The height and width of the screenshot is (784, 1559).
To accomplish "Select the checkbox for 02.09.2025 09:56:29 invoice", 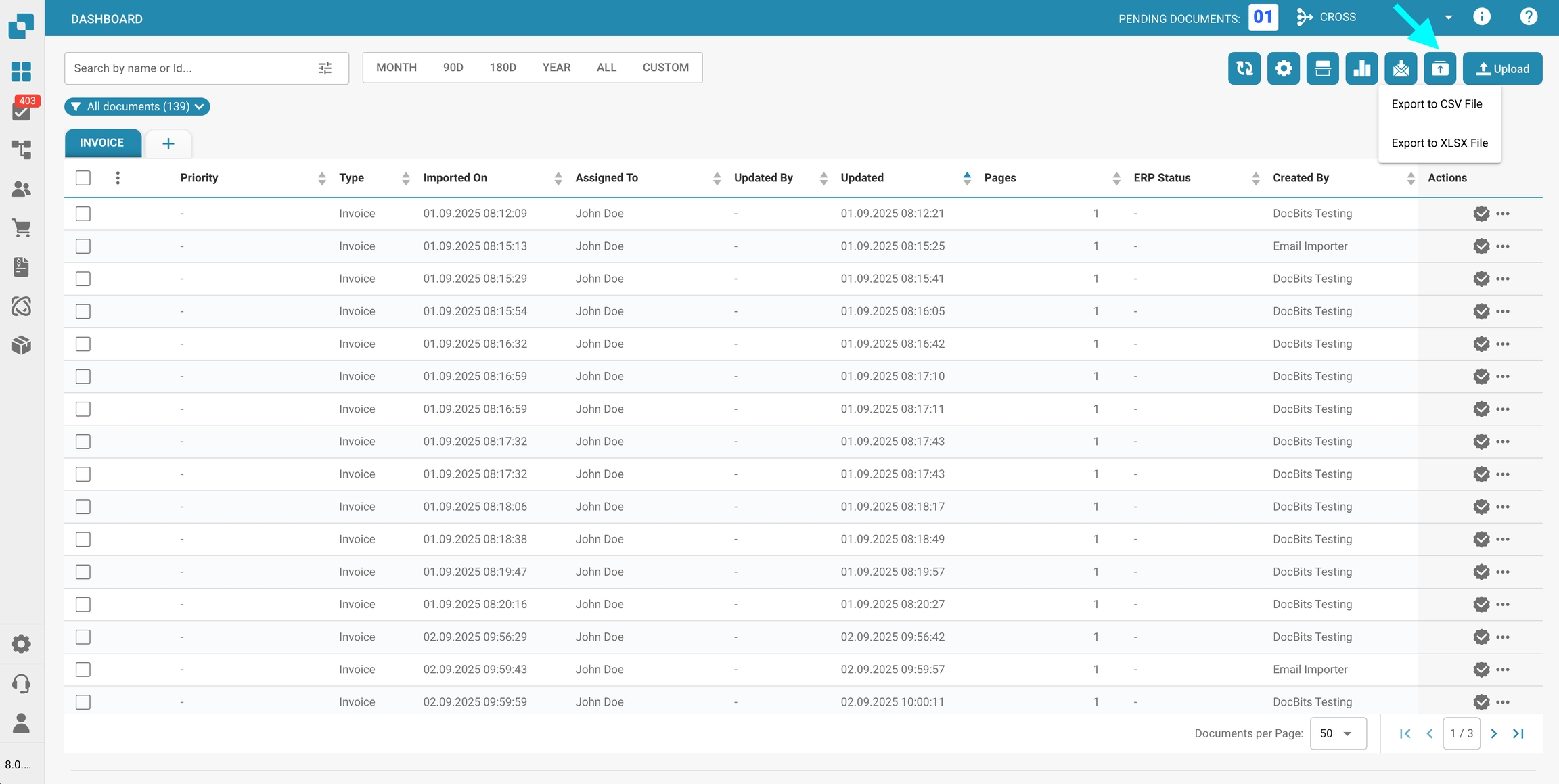I will click(83, 637).
